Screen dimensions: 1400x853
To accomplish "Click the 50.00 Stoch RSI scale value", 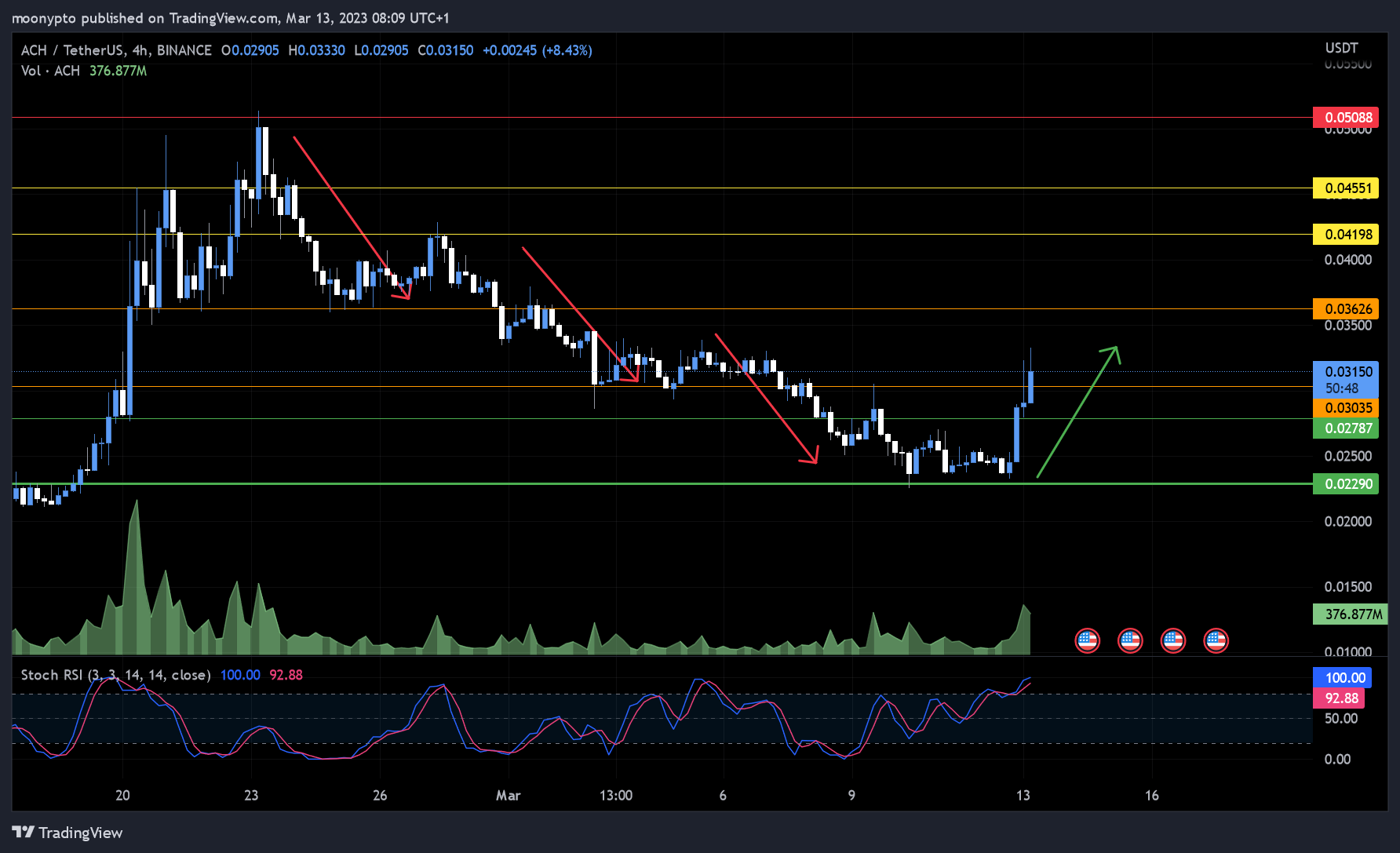I will [x=1341, y=719].
